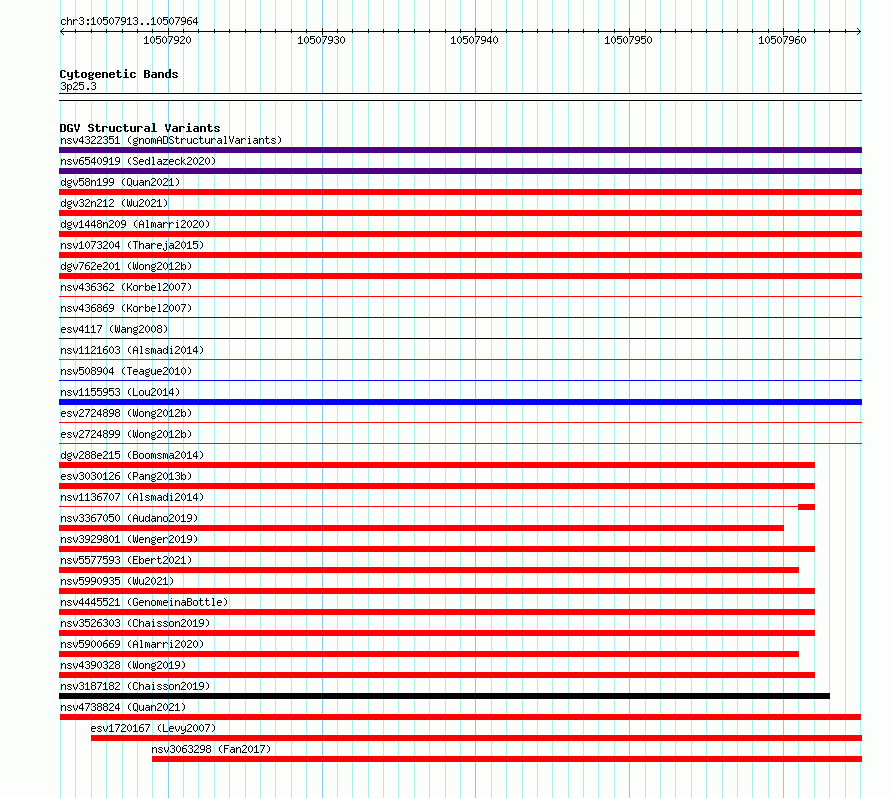Click the short red block on nsv1136707 track
The width and height of the screenshot is (890, 798).
(x=807, y=507)
